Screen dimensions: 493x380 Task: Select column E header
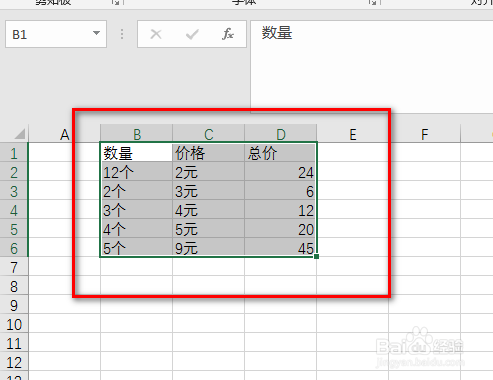[353, 134]
